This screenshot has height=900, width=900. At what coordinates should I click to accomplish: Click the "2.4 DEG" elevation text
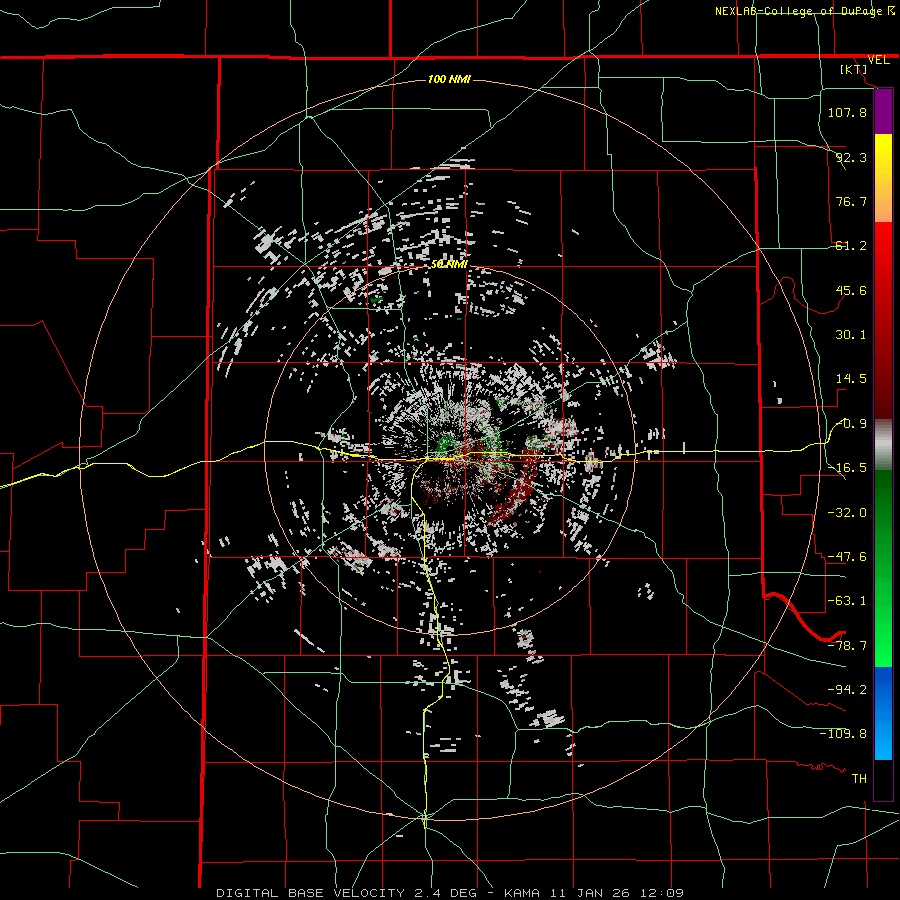tap(443, 893)
